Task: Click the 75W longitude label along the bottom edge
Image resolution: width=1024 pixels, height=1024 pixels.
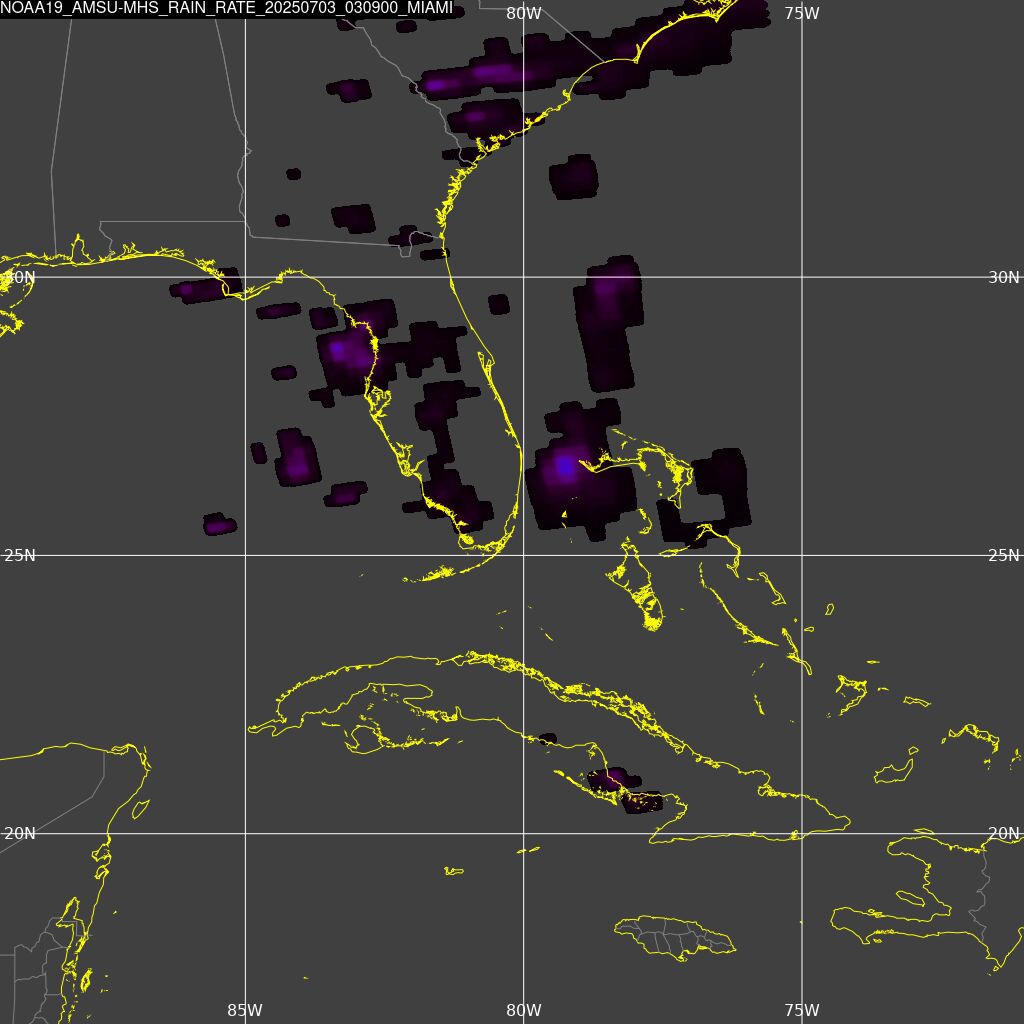Action: (802, 1010)
